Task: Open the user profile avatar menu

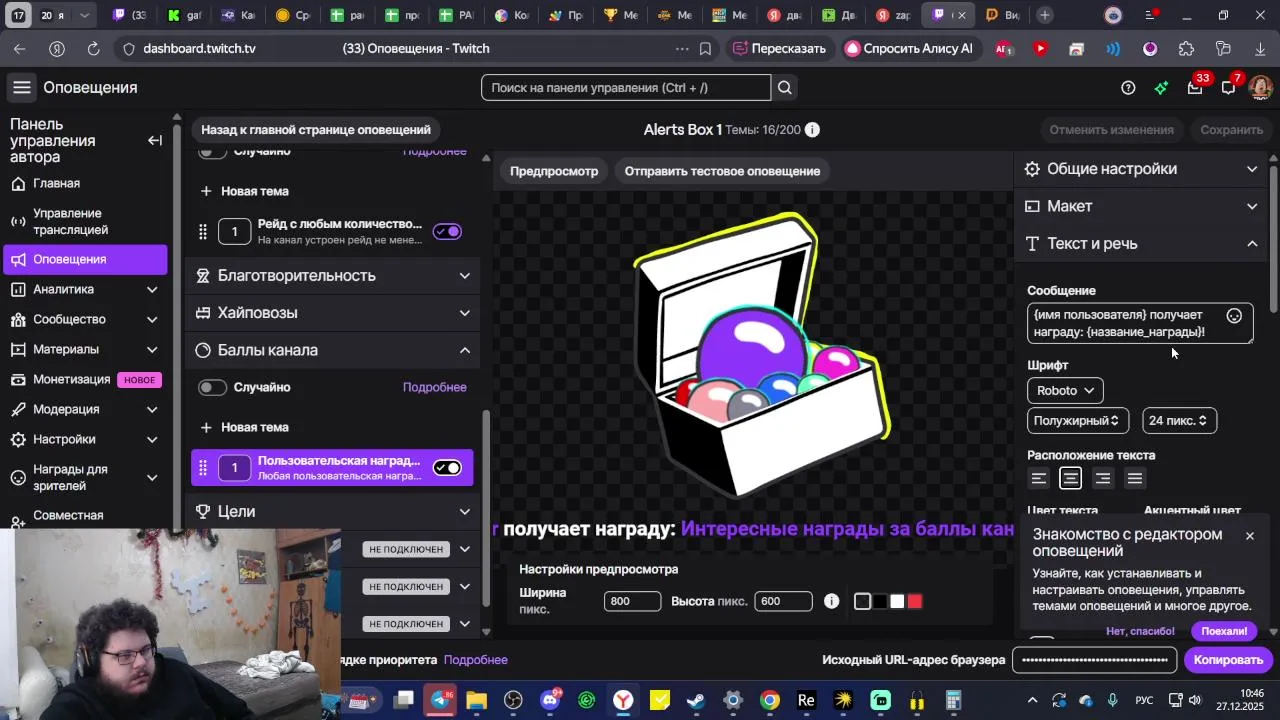Action: pyautogui.click(x=1260, y=88)
